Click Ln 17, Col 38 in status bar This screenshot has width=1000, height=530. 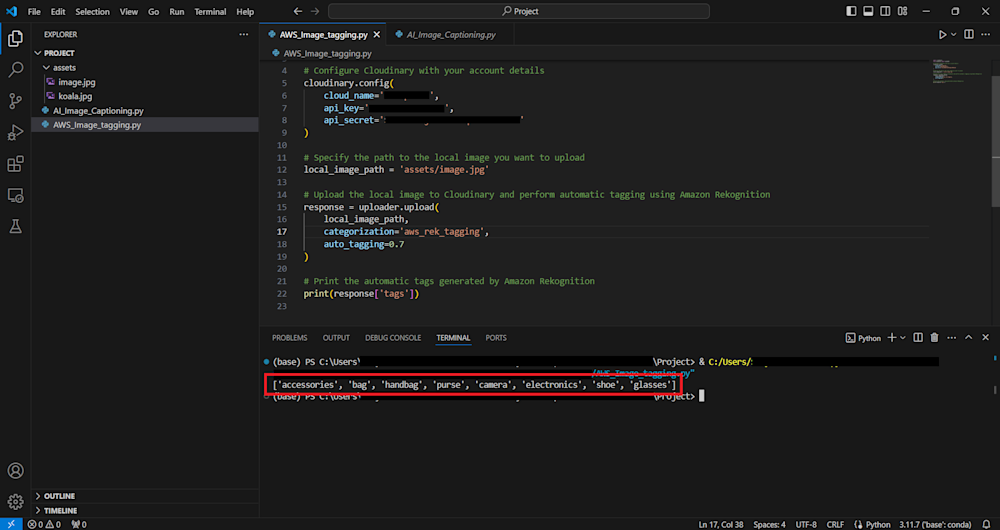[x=721, y=524]
